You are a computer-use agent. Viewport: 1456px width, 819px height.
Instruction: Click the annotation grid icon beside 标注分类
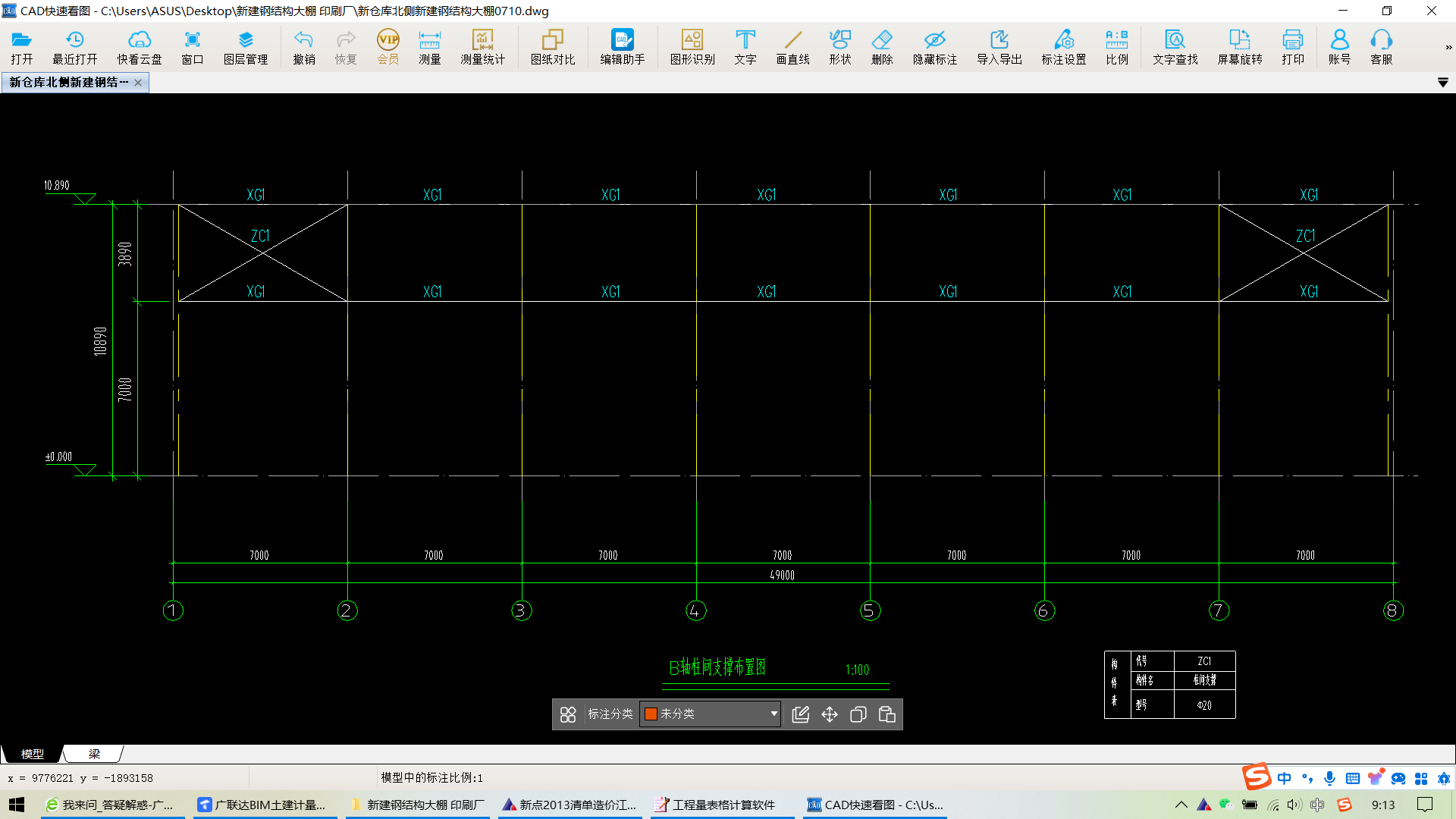pyautogui.click(x=568, y=714)
